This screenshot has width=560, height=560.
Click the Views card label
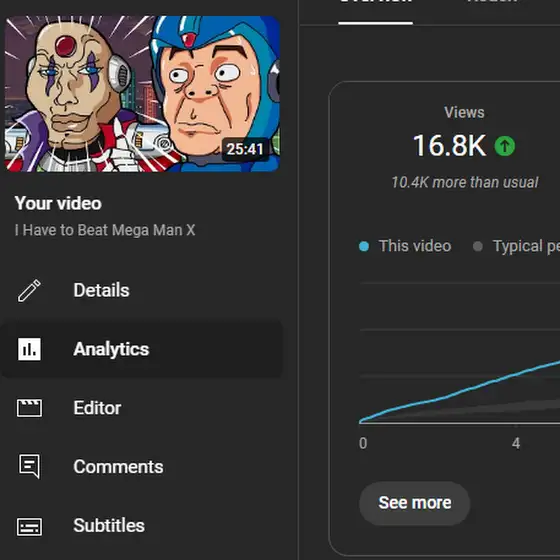click(464, 112)
